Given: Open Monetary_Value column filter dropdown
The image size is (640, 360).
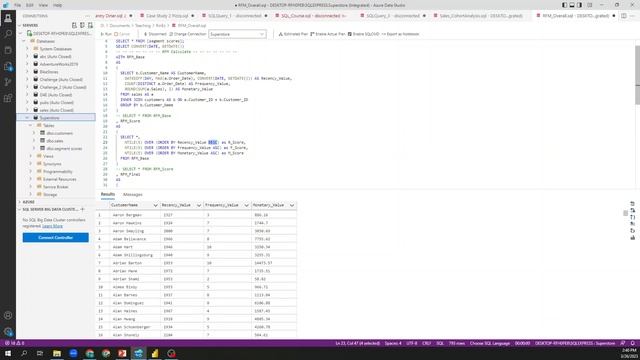Looking at the screenshot, I should tap(291, 205).
